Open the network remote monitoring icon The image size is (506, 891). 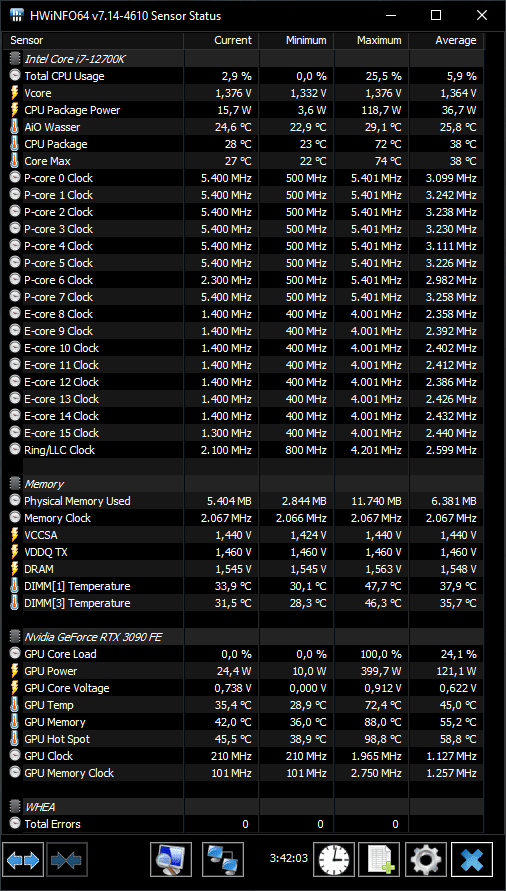pyautogui.click(x=223, y=859)
